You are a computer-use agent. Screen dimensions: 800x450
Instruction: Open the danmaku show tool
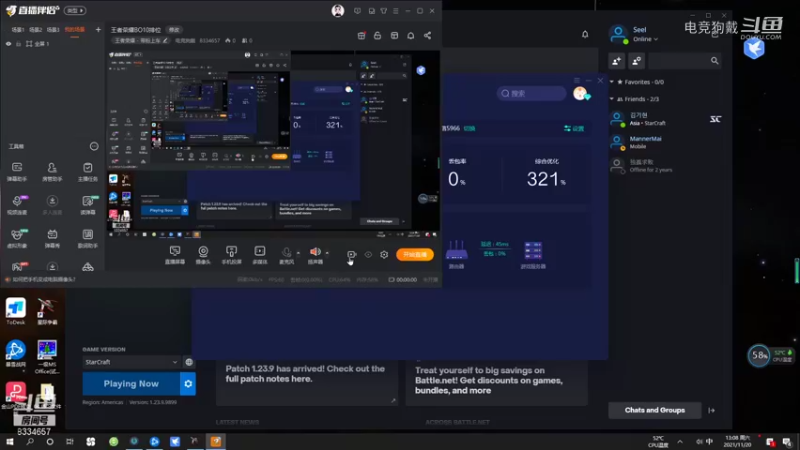point(52,238)
